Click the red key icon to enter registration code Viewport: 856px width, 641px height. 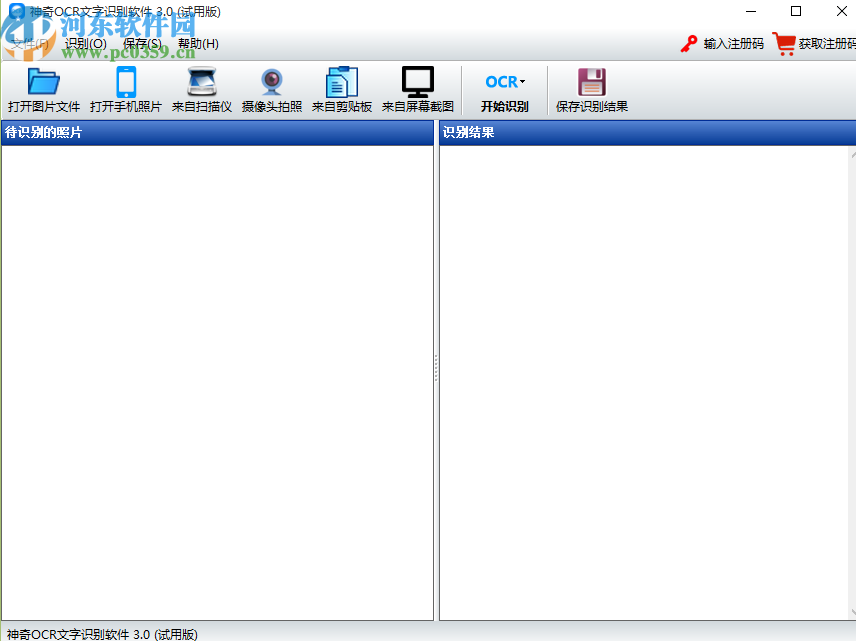[x=689, y=44]
